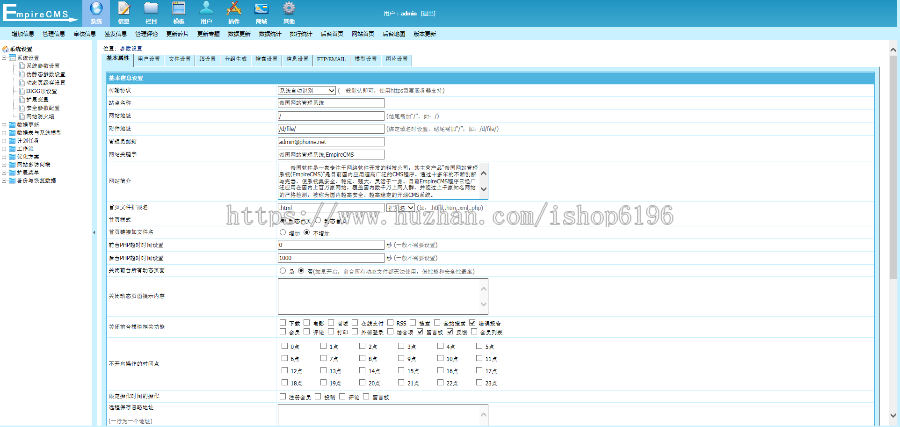The width and height of the screenshot is (900, 427).
Task: Click the admin email input field
Action: (x=331, y=141)
